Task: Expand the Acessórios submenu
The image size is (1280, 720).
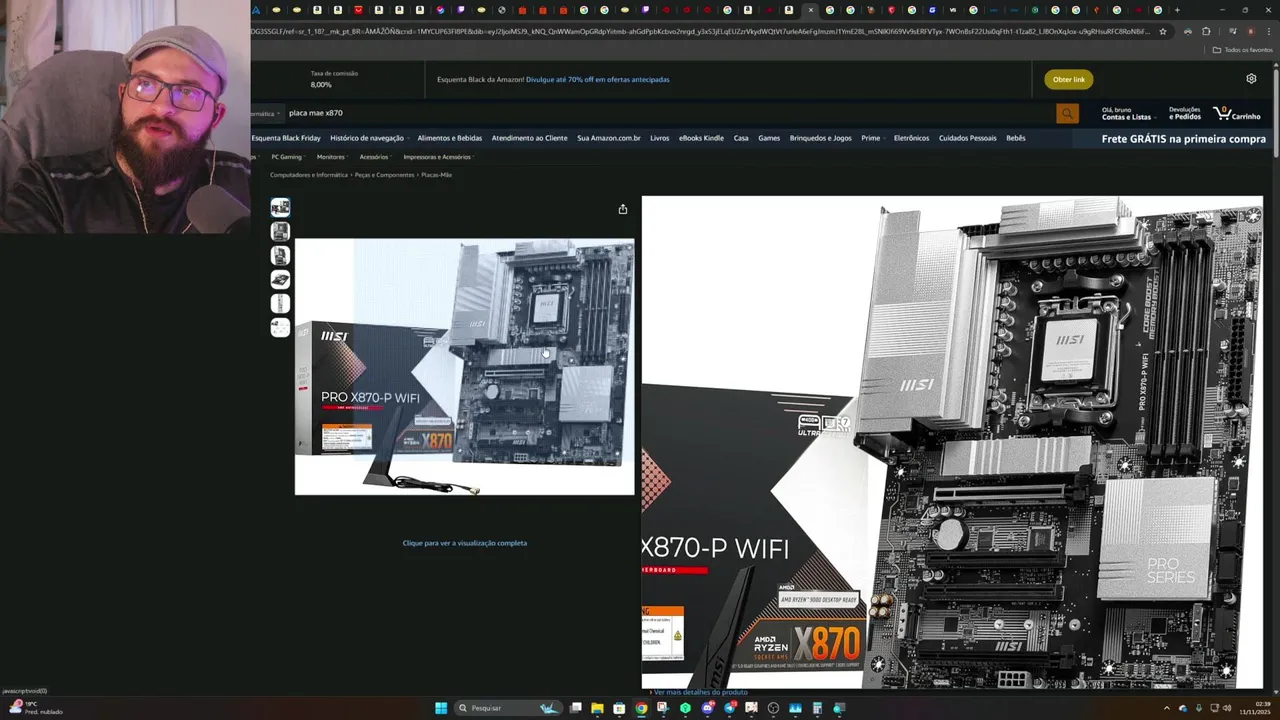Action: (x=375, y=157)
